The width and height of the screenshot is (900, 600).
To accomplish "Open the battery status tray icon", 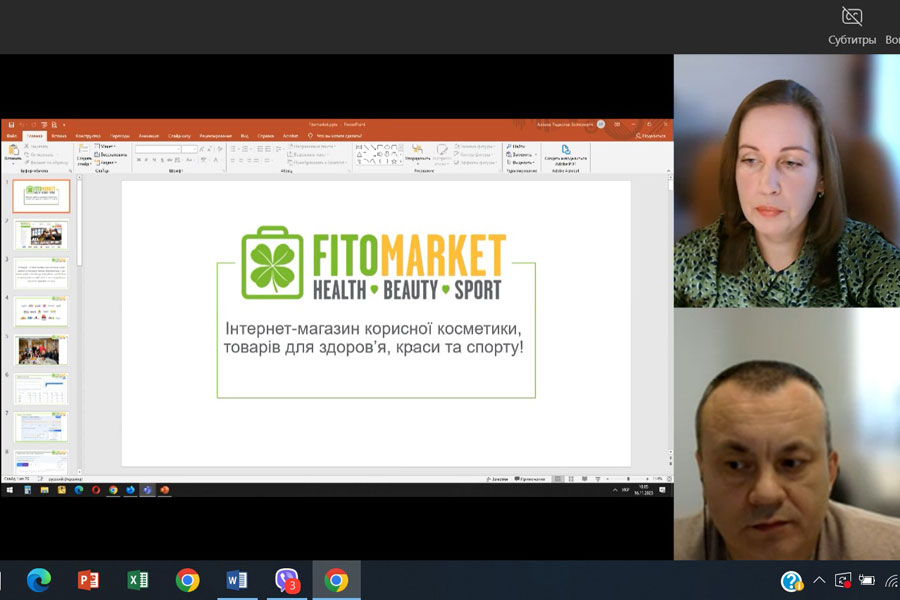I will point(866,580).
